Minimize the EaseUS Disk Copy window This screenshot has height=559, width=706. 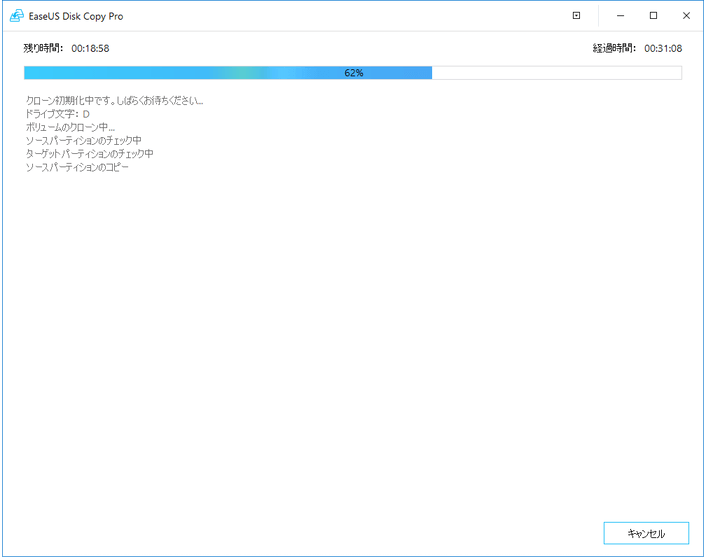pyautogui.click(x=620, y=16)
